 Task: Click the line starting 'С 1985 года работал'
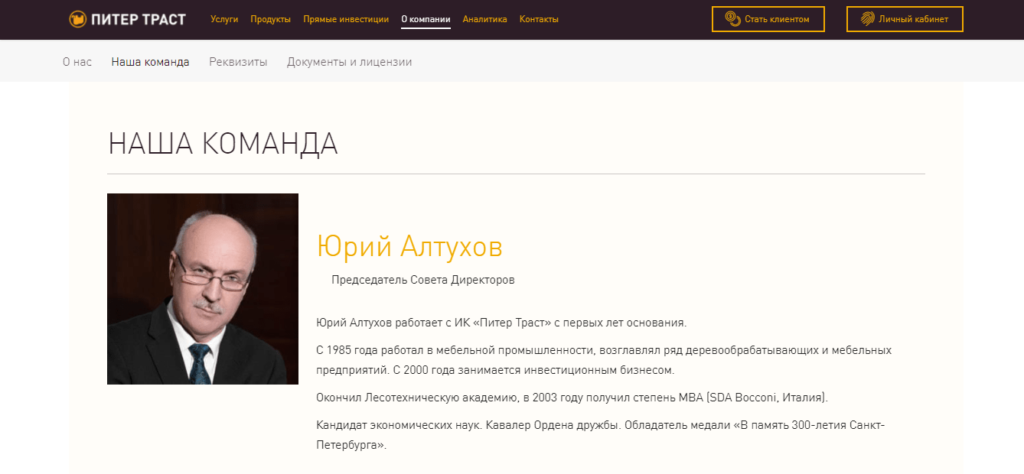tap(604, 350)
